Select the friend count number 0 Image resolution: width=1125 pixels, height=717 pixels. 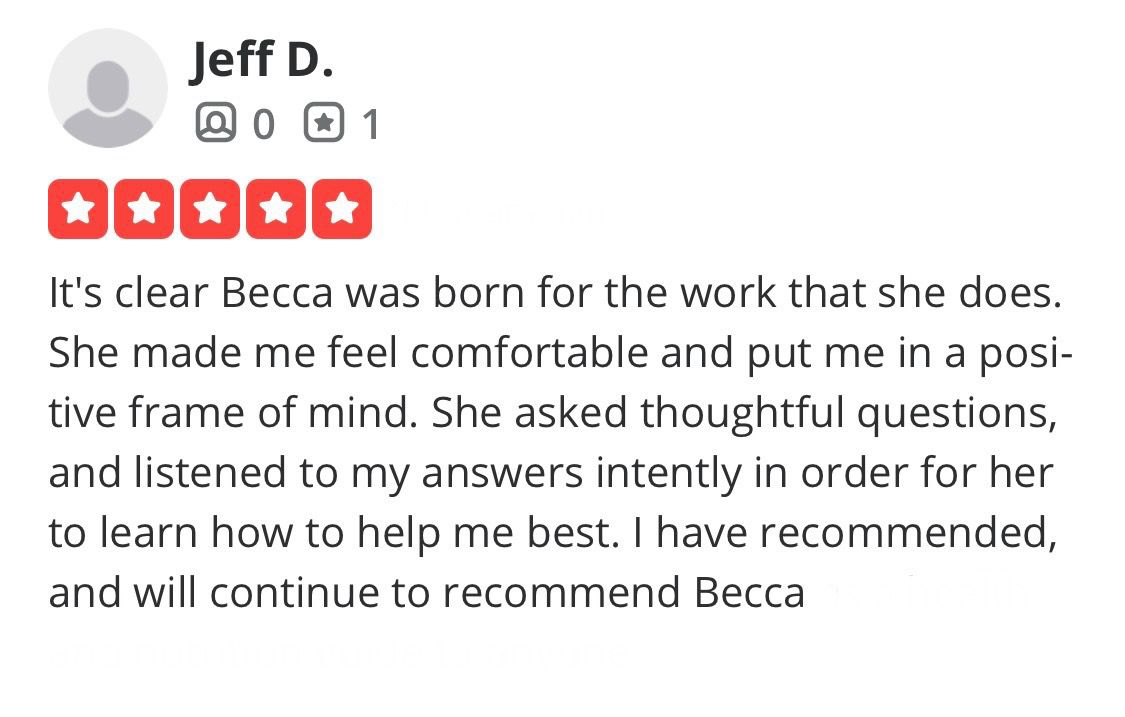point(264,124)
